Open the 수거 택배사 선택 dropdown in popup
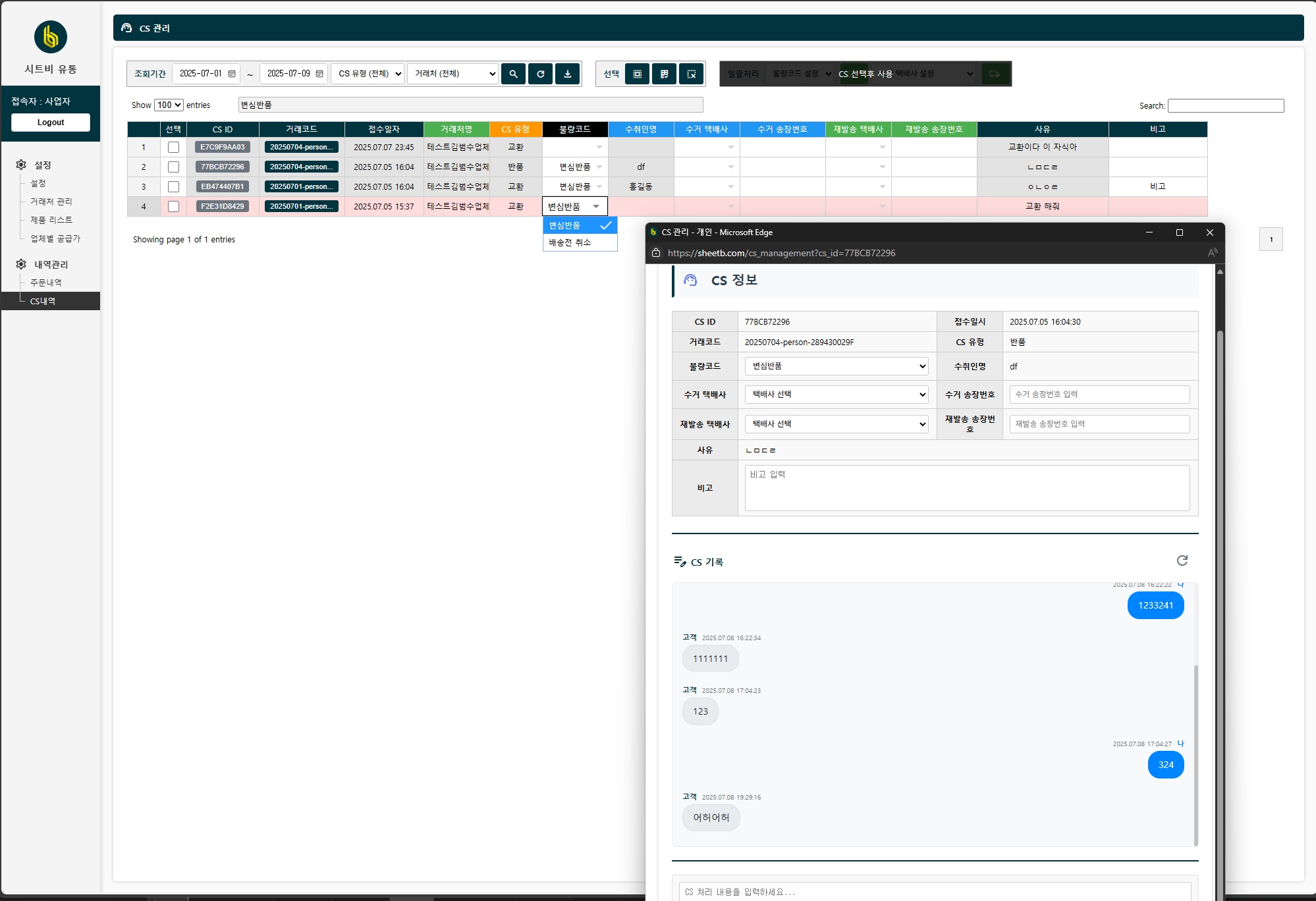The width and height of the screenshot is (1316, 901). click(836, 395)
